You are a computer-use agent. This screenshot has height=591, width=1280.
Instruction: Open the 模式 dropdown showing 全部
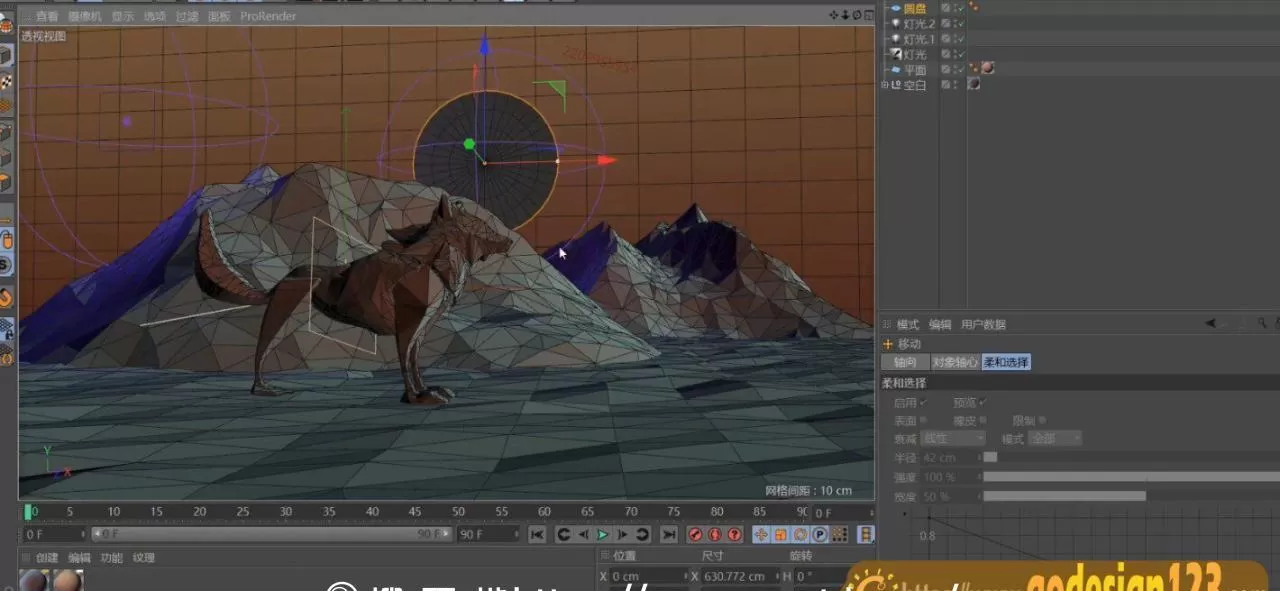click(x=1055, y=438)
